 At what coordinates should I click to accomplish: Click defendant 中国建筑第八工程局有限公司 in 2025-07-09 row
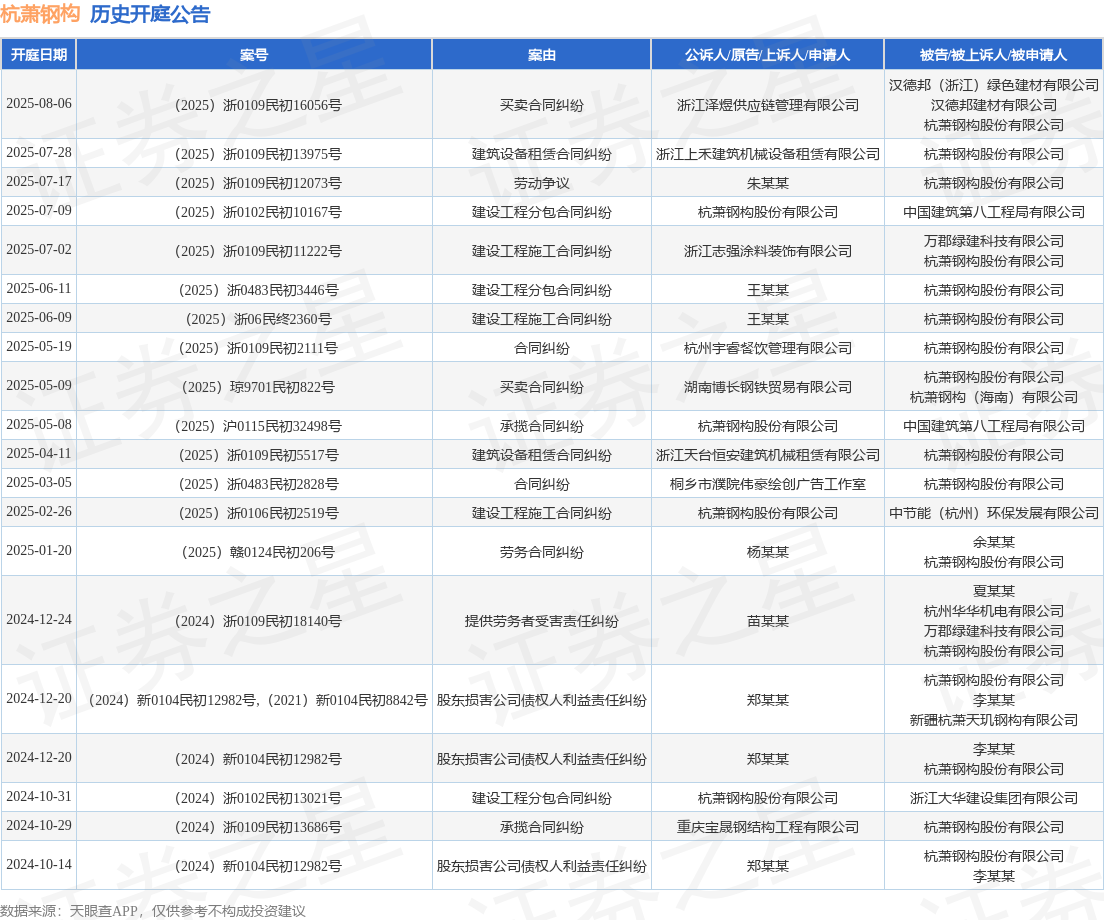click(993, 212)
